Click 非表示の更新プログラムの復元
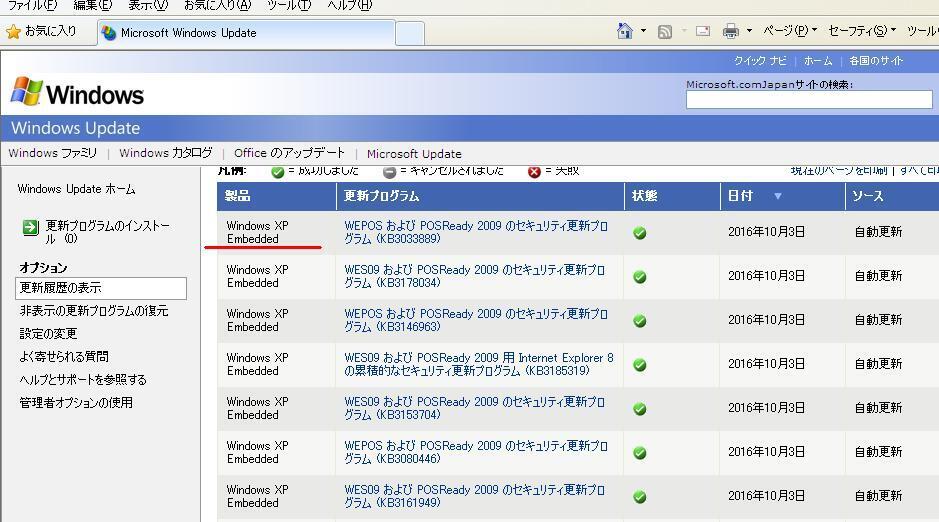Image resolution: width=939 pixels, height=522 pixels. point(93,311)
